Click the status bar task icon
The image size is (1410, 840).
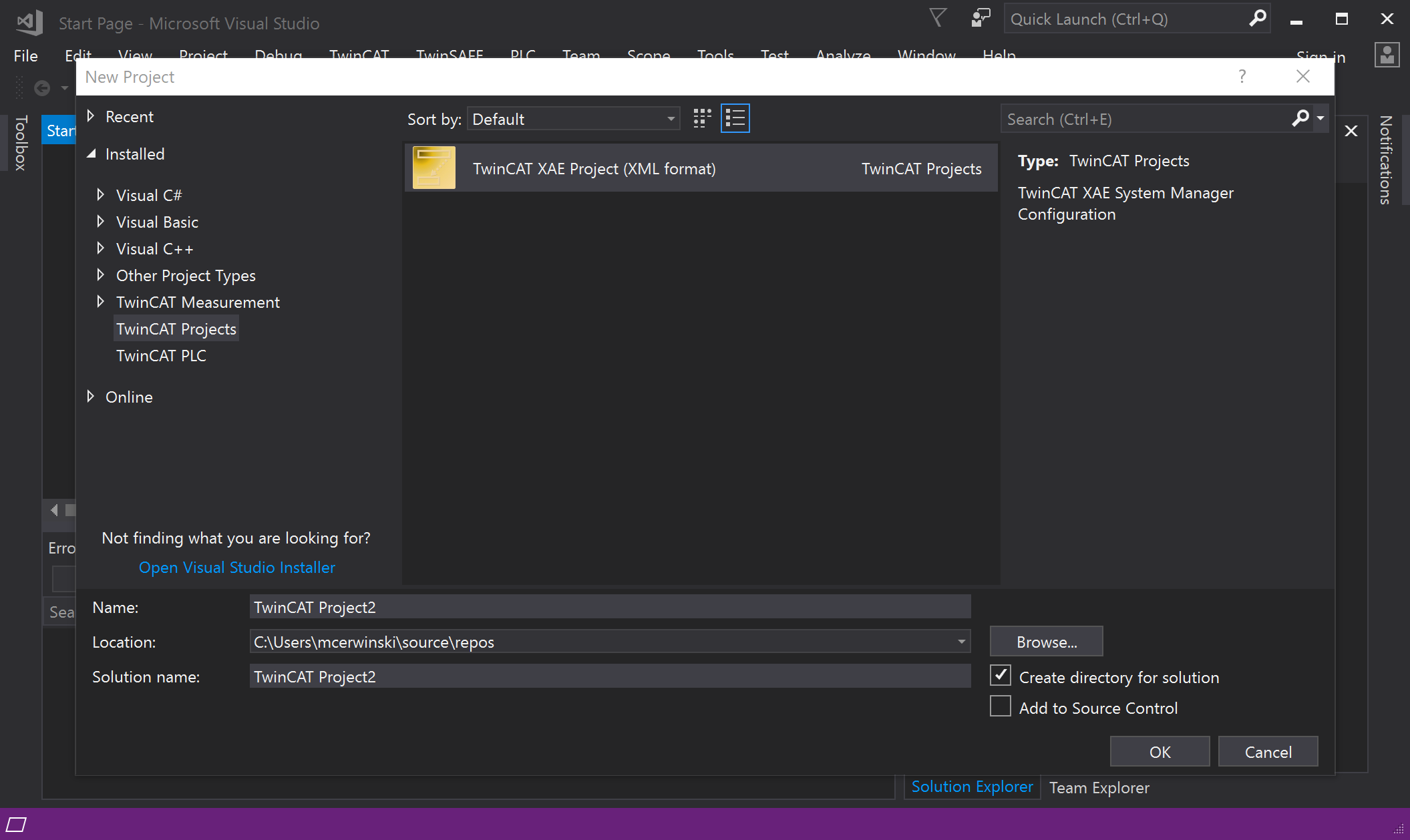coord(16,825)
